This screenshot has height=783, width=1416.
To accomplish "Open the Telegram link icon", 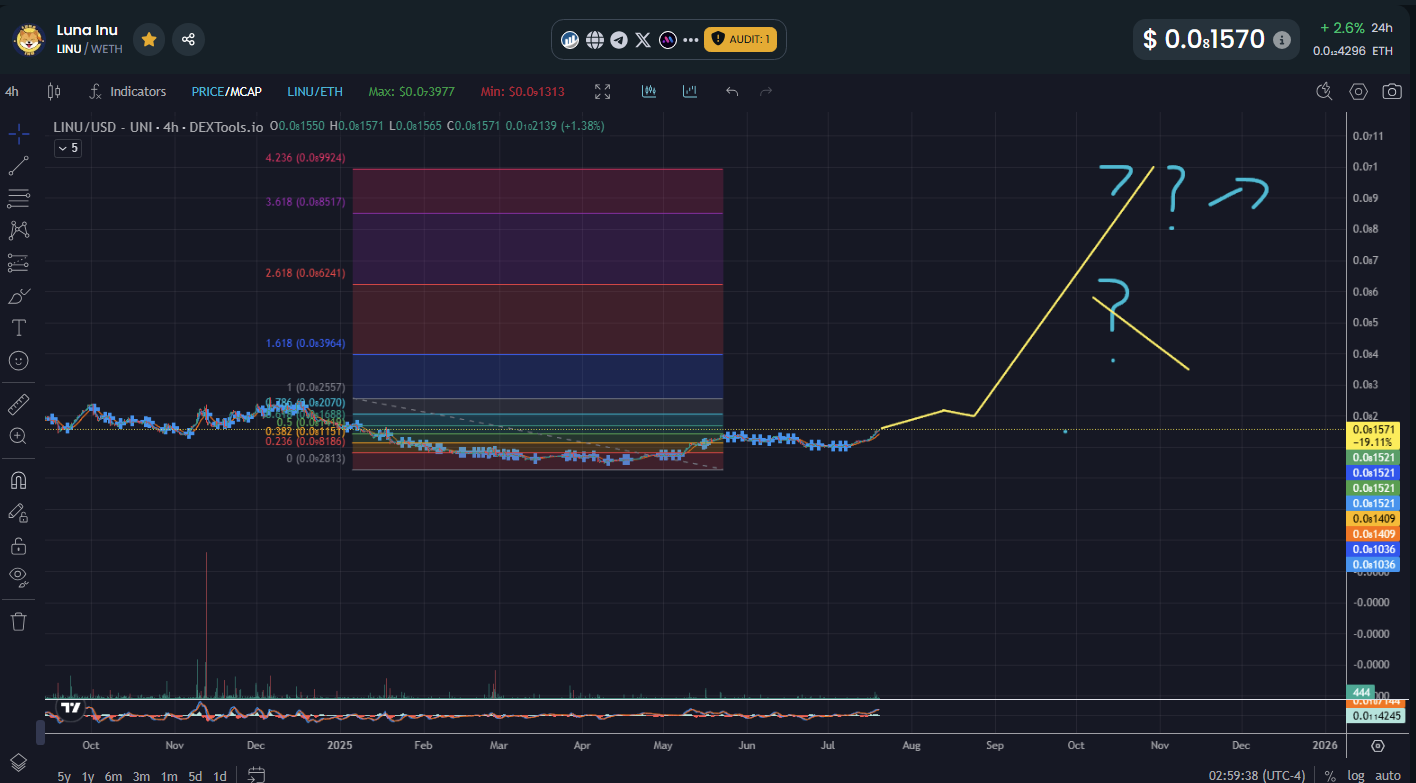I will 619,40.
